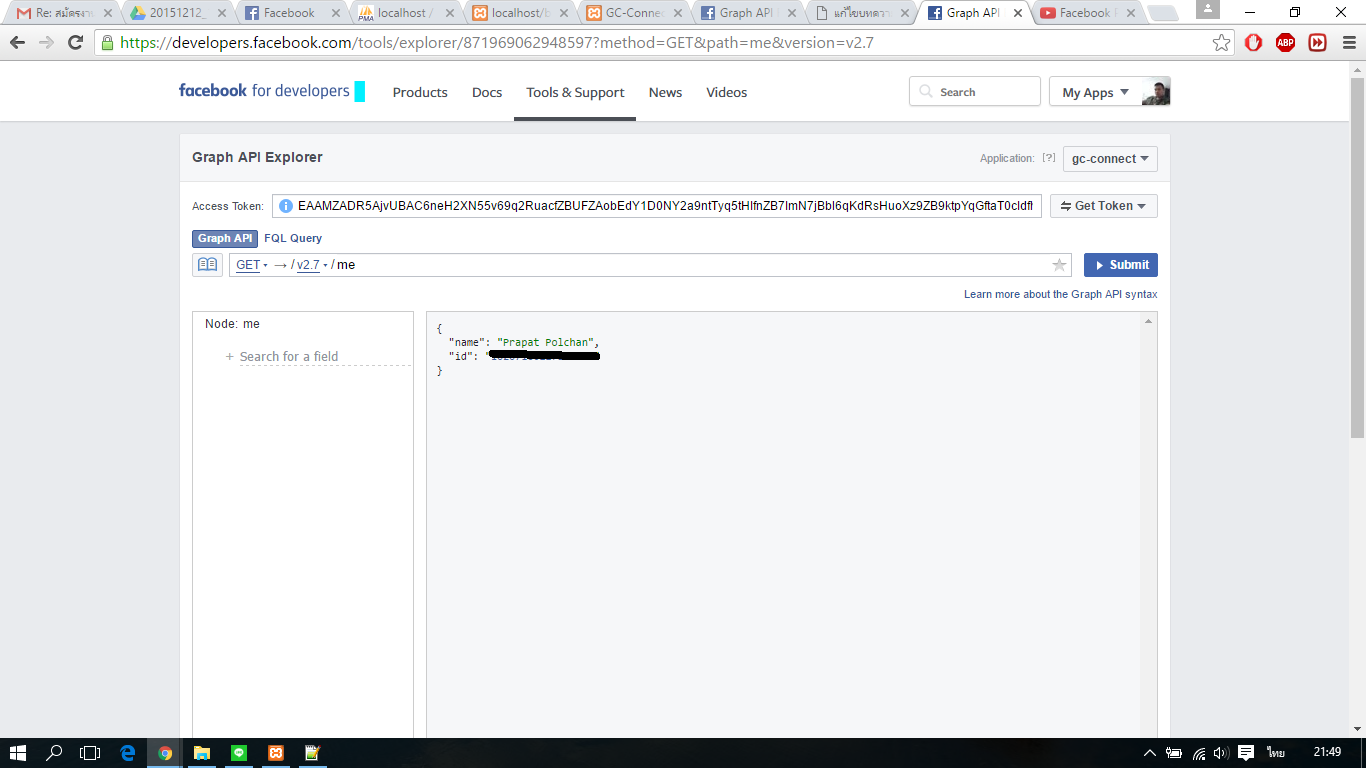Open the Wi-Fi network tray icon
This screenshot has width=1366, height=768.
point(1198,753)
